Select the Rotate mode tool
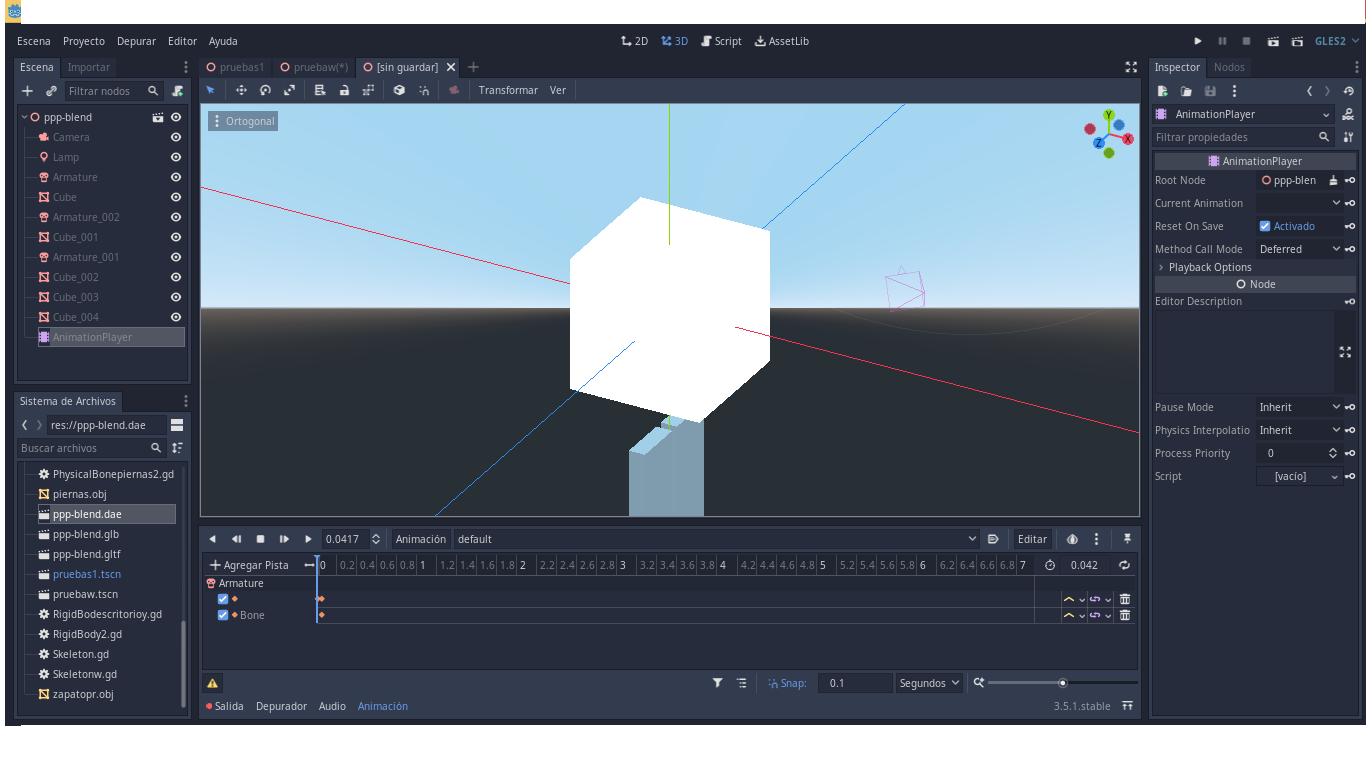 coord(265,90)
